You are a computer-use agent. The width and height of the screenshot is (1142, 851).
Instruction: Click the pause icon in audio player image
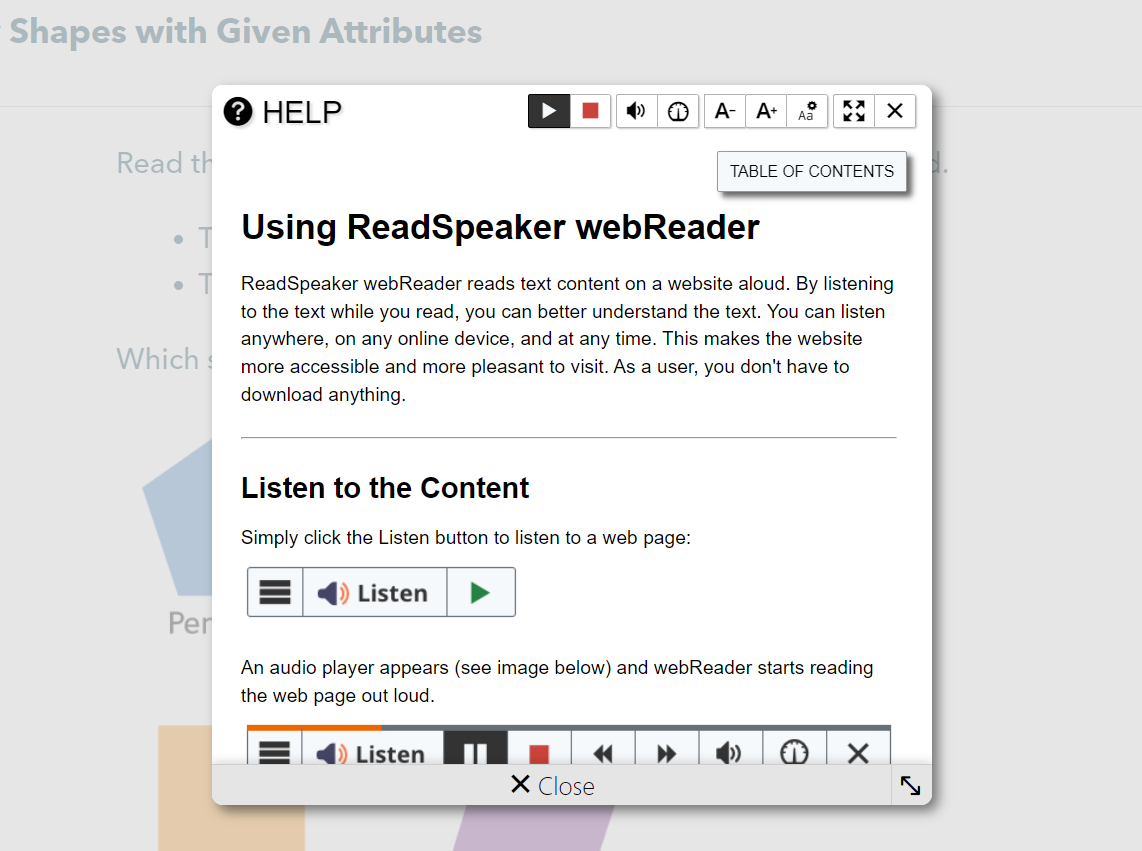pyautogui.click(x=476, y=749)
